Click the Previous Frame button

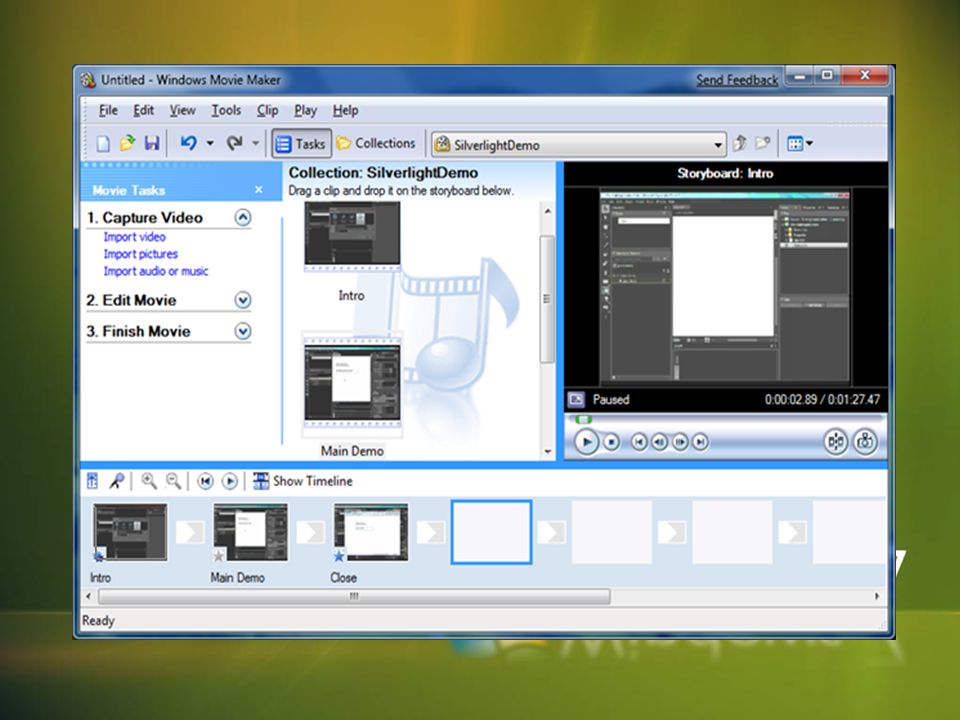(x=659, y=441)
